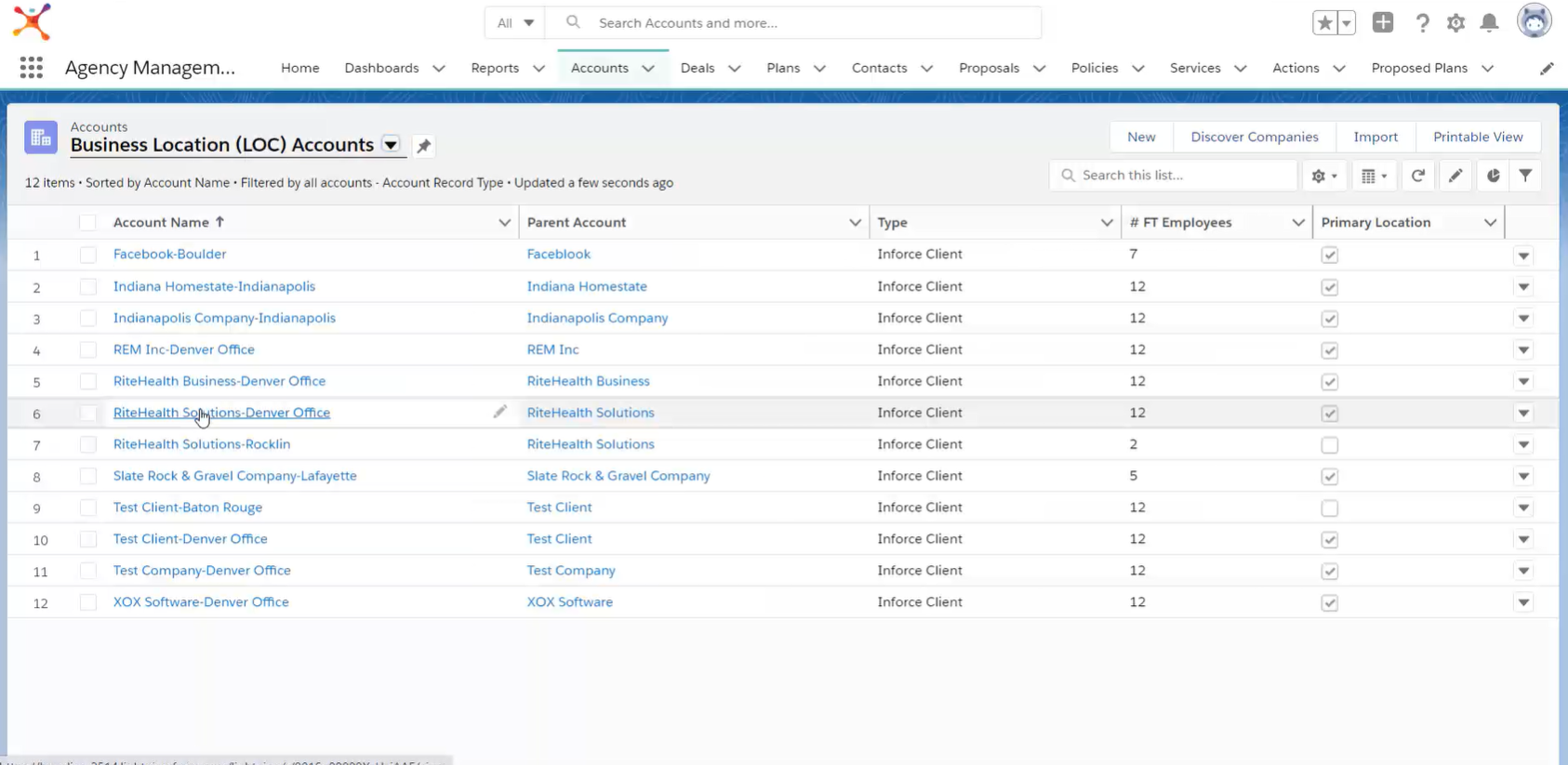Expand the Type column menu
Screen dimensions: 1568x765
[x=1107, y=223]
